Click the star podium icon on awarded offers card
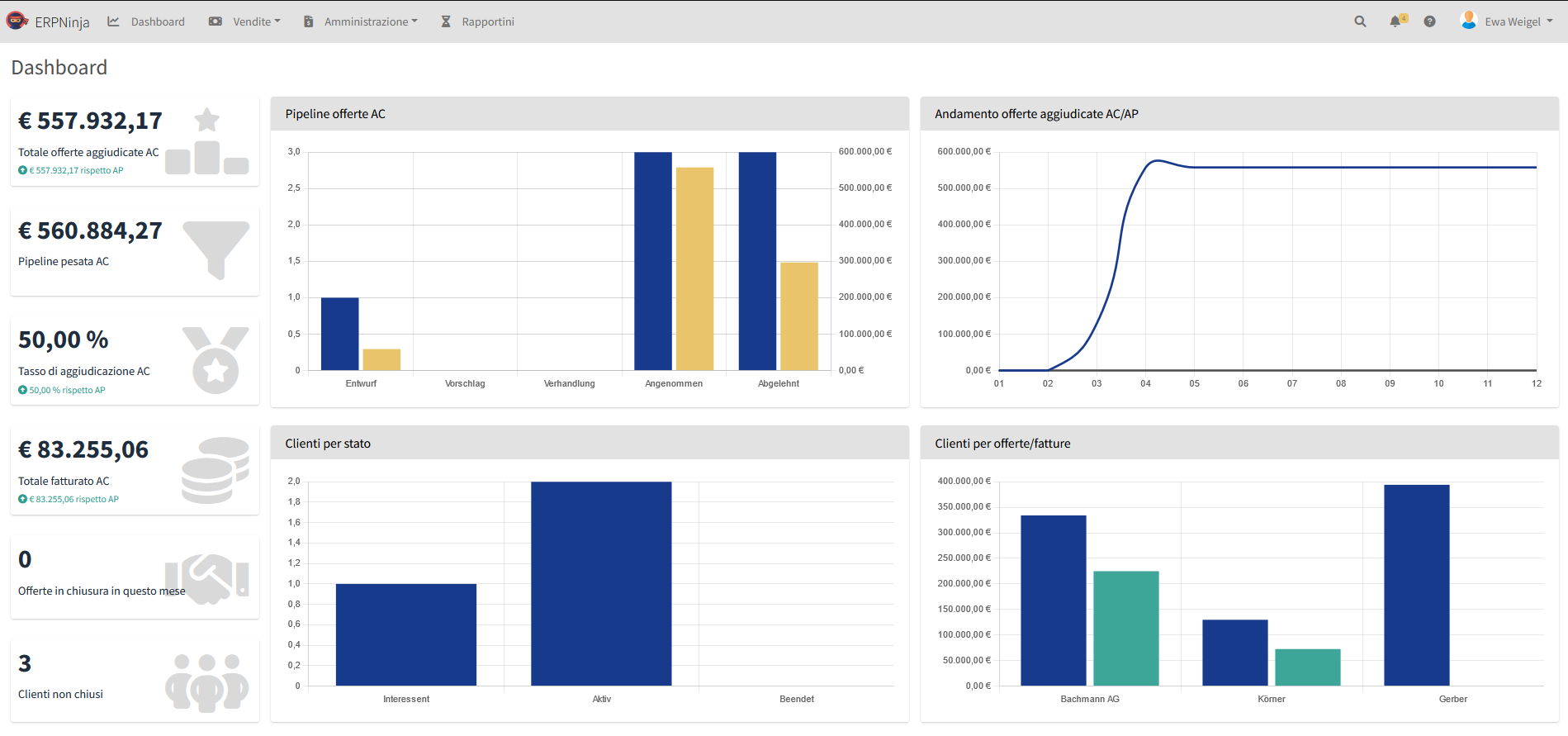 pos(206,141)
